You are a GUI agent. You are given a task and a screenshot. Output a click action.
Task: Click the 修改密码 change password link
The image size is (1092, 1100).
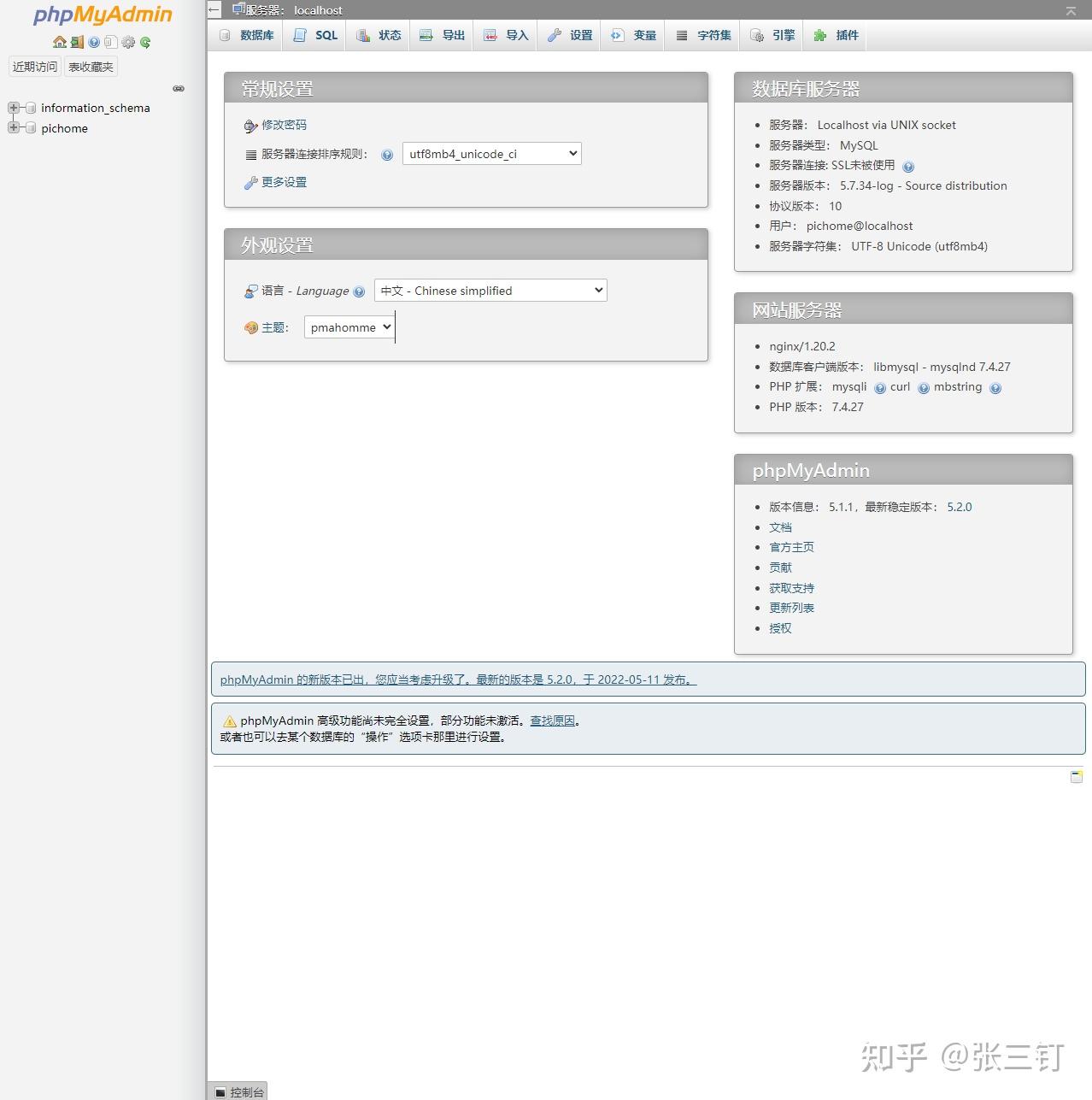click(284, 125)
